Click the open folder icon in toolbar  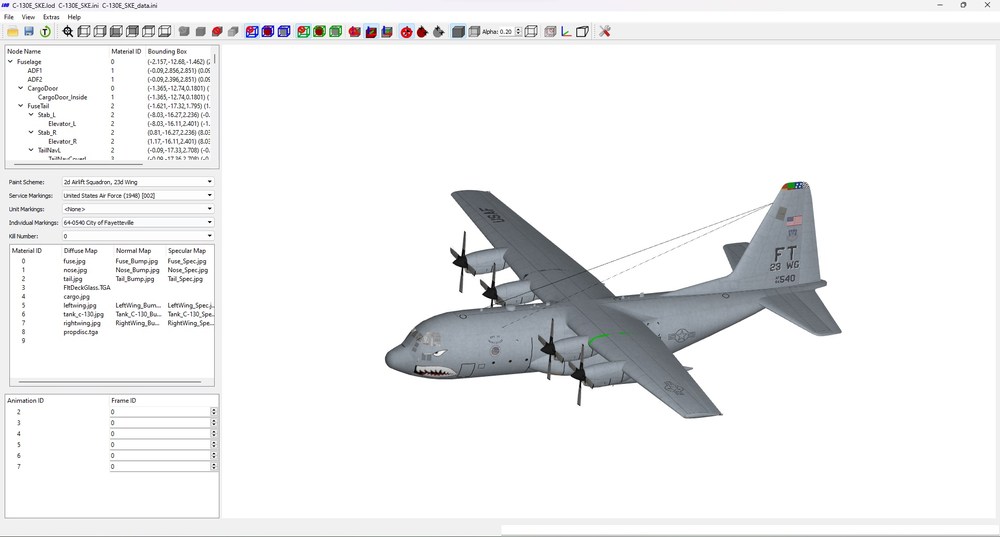(x=13, y=31)
